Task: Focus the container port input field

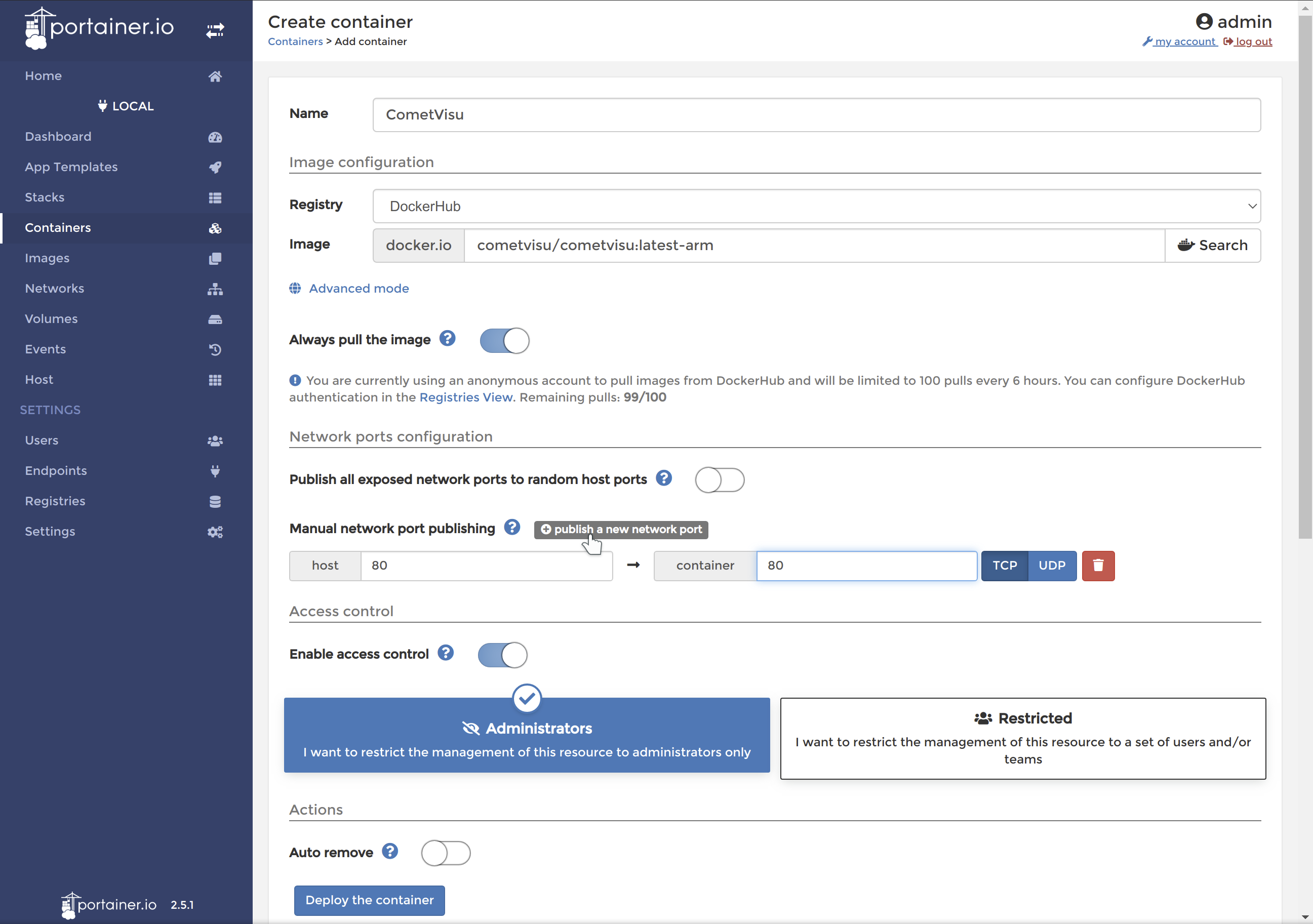Action: click(x=866, y=566)
